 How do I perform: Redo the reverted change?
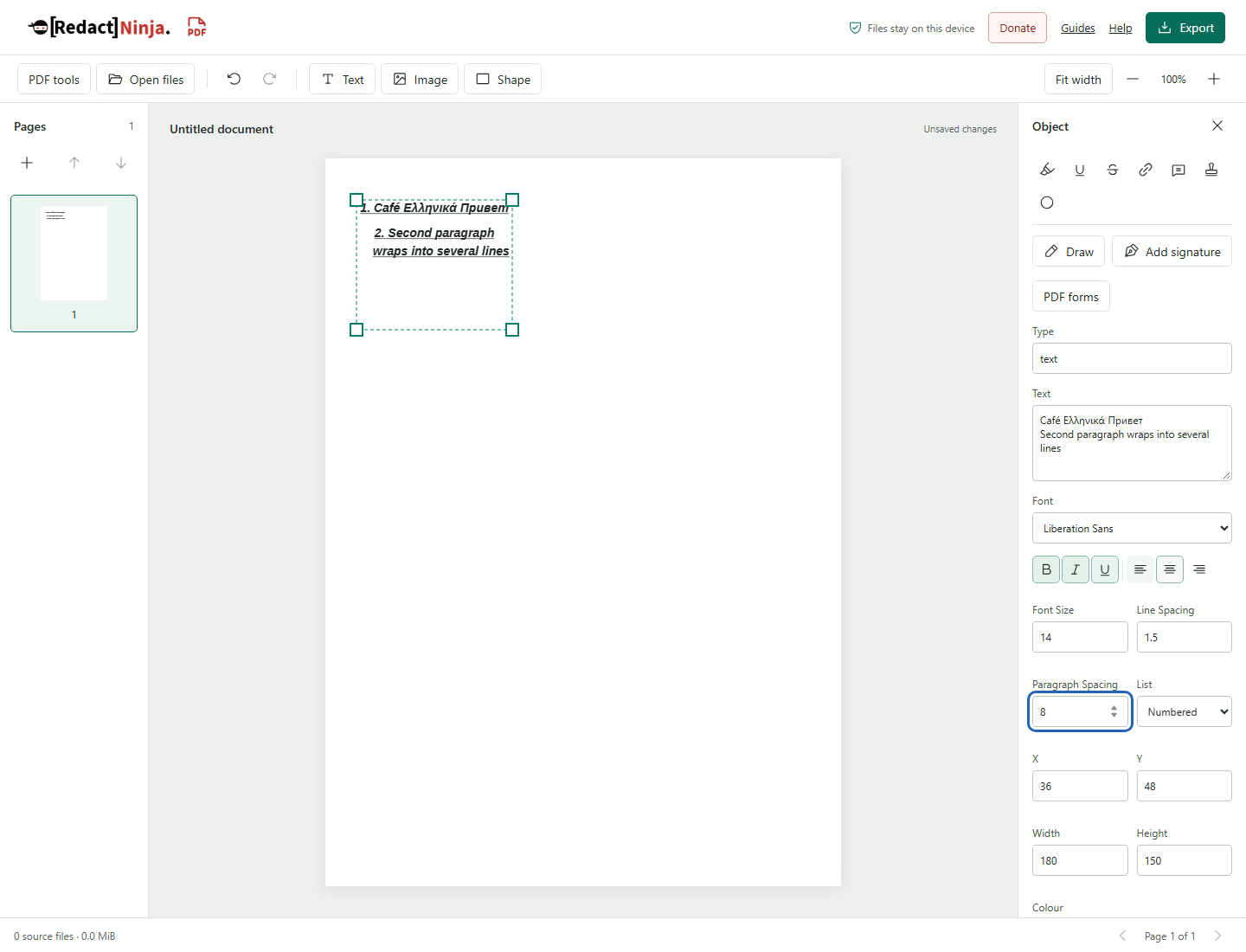click(269, 79)
